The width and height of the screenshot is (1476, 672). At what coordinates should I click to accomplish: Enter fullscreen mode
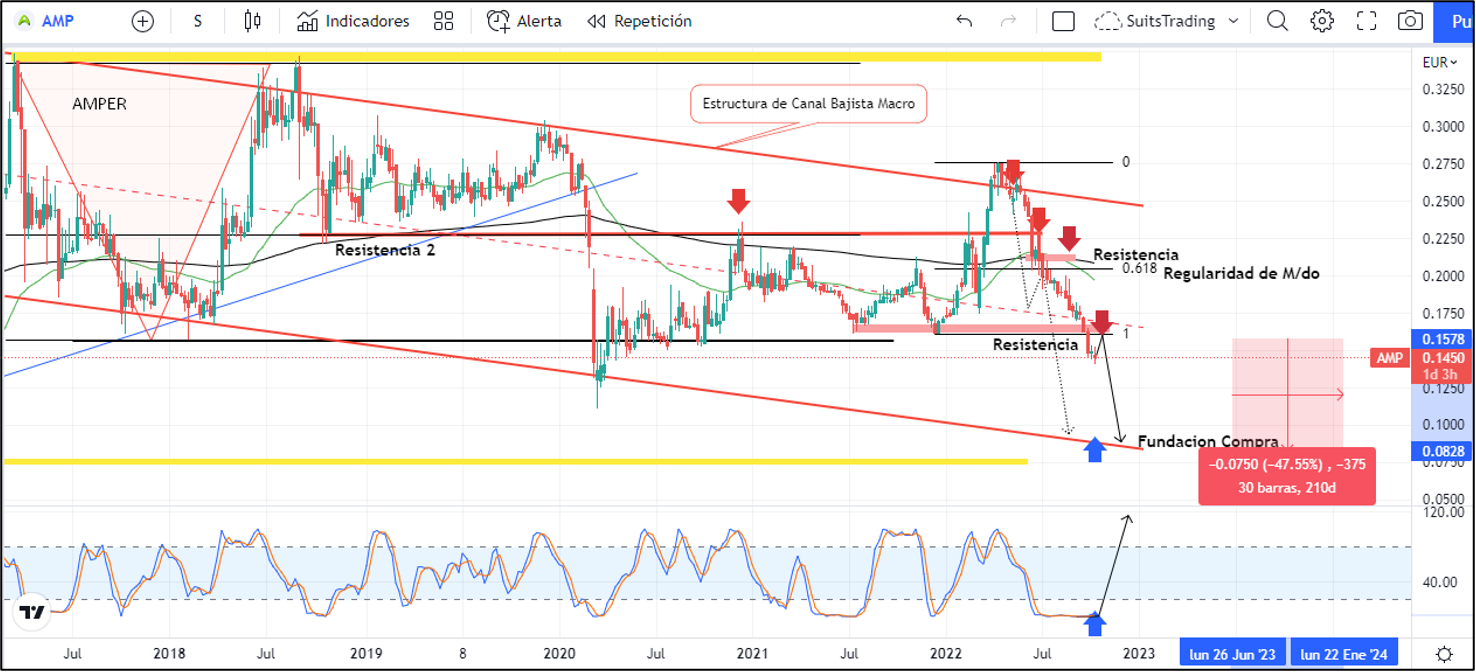pyautogui.click(x=1366, y=21)
